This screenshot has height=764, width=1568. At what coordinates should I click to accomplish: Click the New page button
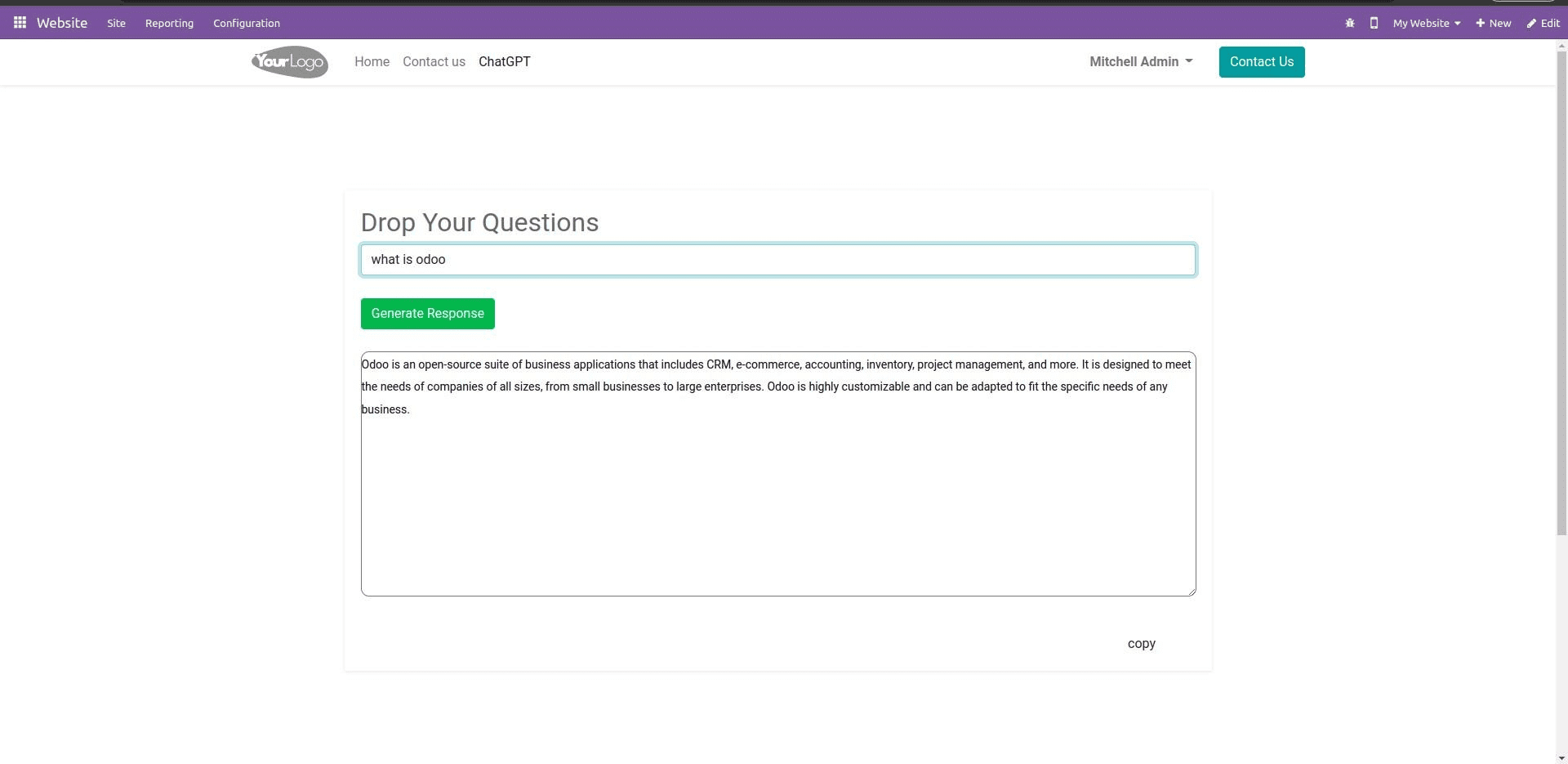point(1493,23)
